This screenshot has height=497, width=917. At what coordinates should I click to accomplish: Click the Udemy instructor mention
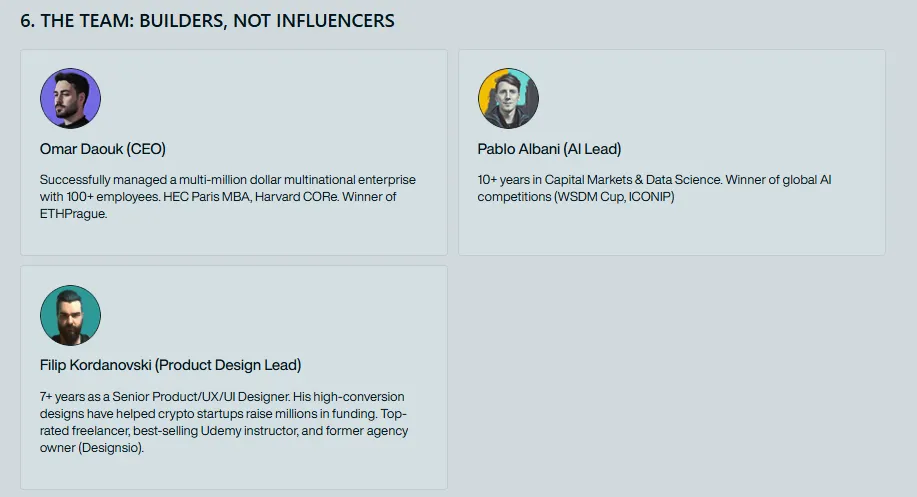point(262,431)
